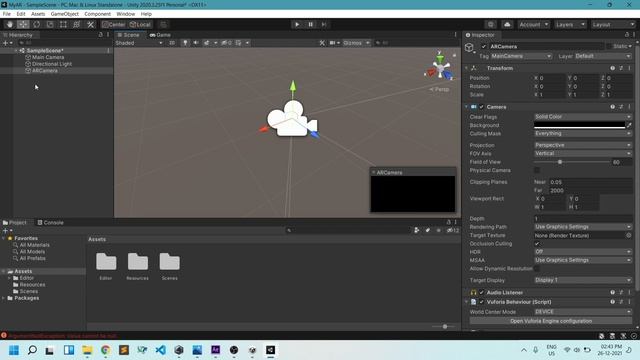Click the GameObject cube icon in Inspector

pos(469,48)
